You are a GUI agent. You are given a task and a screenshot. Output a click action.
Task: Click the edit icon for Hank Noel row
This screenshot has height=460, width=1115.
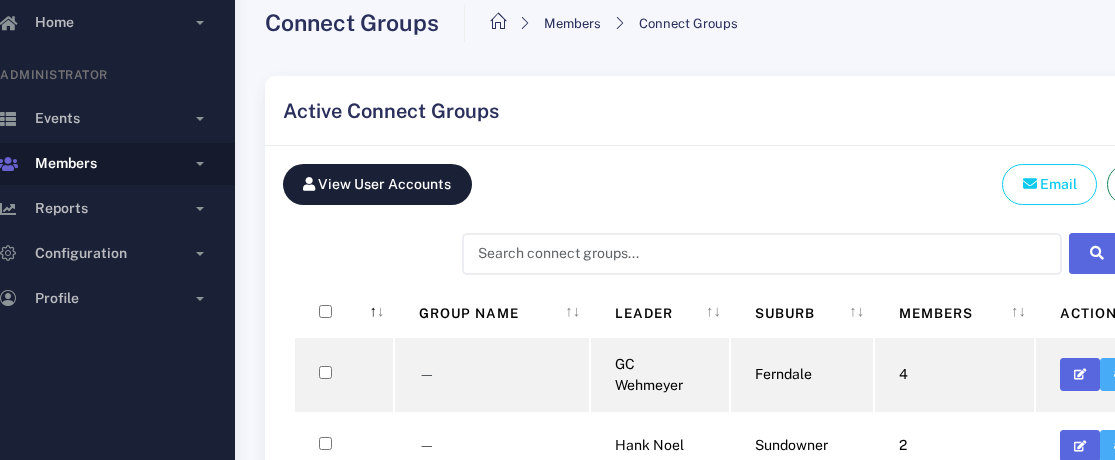[1079, 446]
